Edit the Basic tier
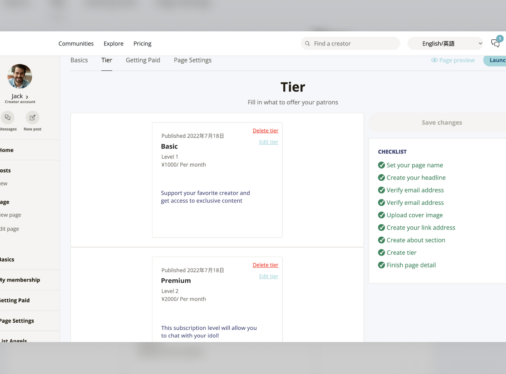Viewport: 506px width, 374px height. coord(269,142)
